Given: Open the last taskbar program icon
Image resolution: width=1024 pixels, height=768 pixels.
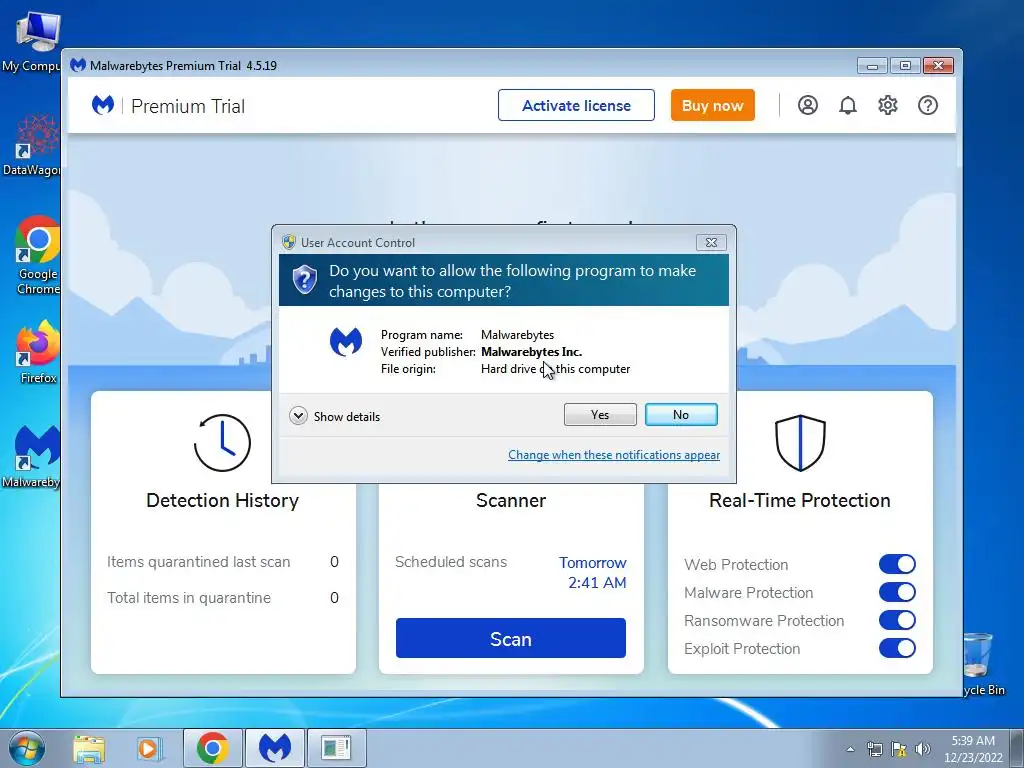Looking at the screenshot, I should (336, 748).
